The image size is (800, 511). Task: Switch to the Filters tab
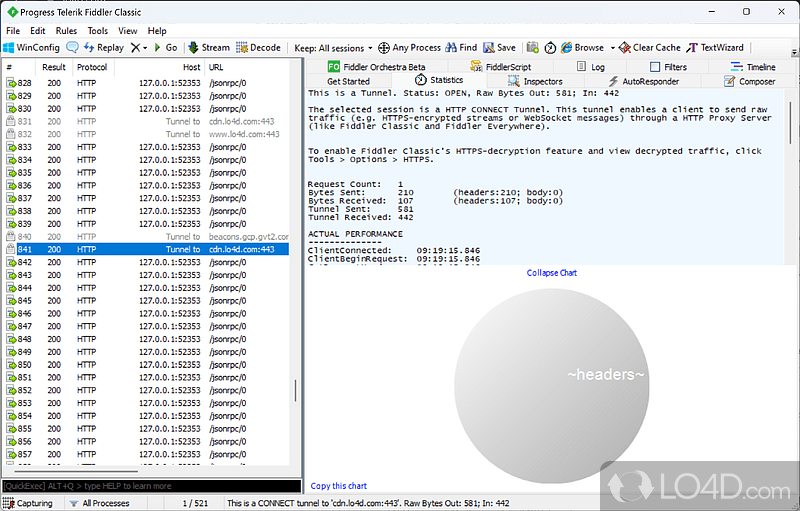668,67
